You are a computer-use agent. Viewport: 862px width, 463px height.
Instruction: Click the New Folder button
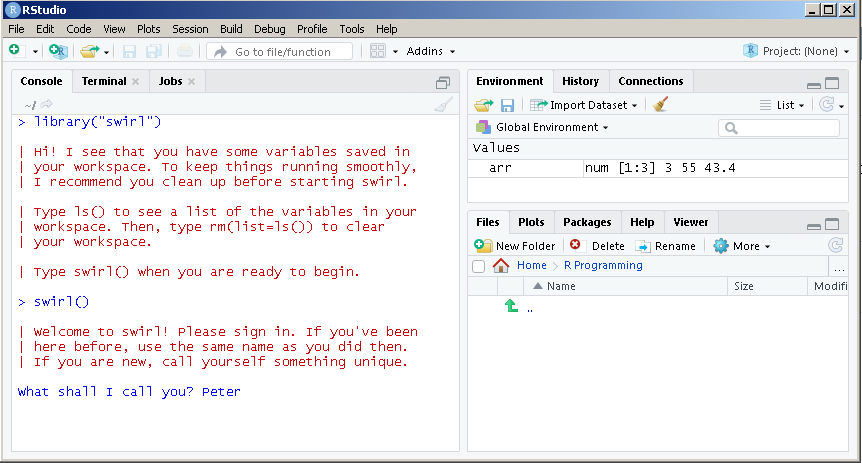pyautogui.click(x=515, y=246)
